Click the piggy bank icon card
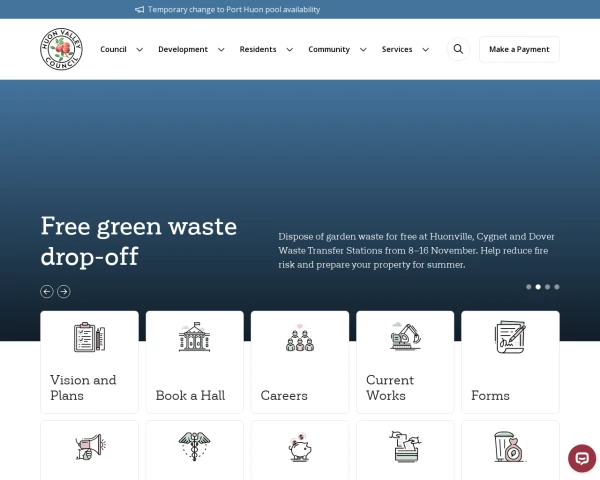The width and height of the screenshot is (600, 480). click(300, 447)
